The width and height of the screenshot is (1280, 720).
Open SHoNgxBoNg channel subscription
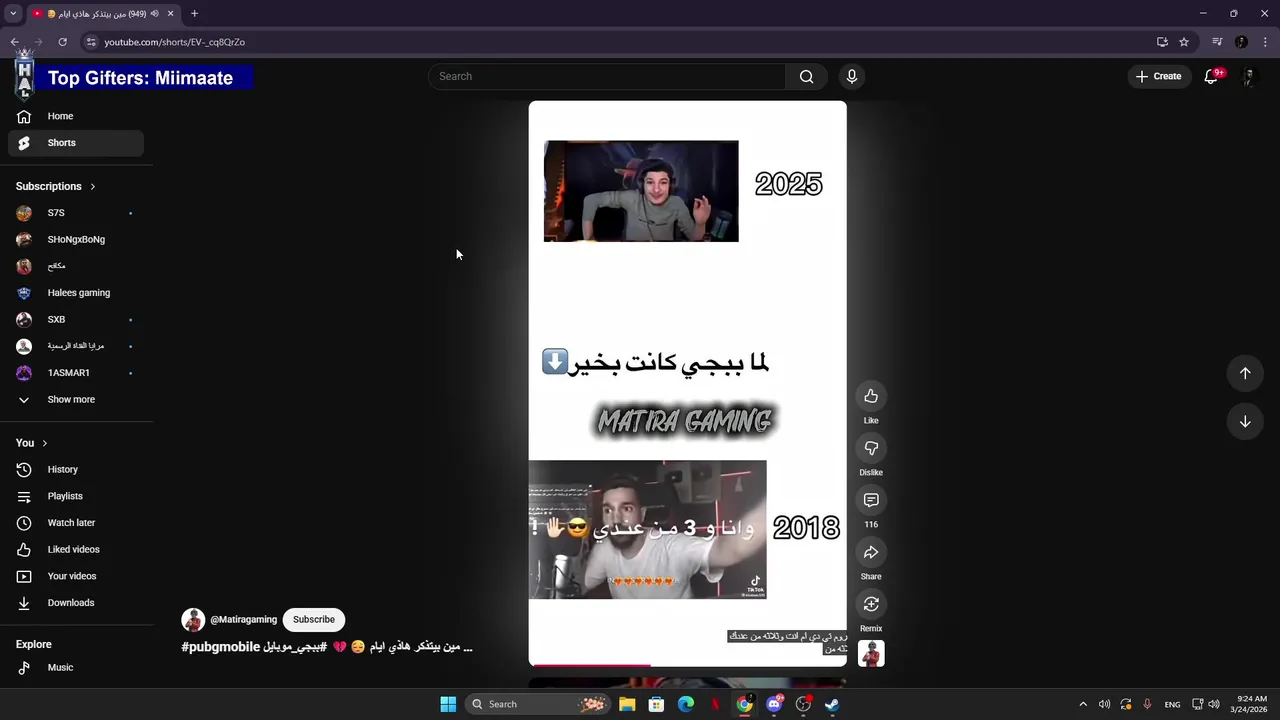[76, 240]
